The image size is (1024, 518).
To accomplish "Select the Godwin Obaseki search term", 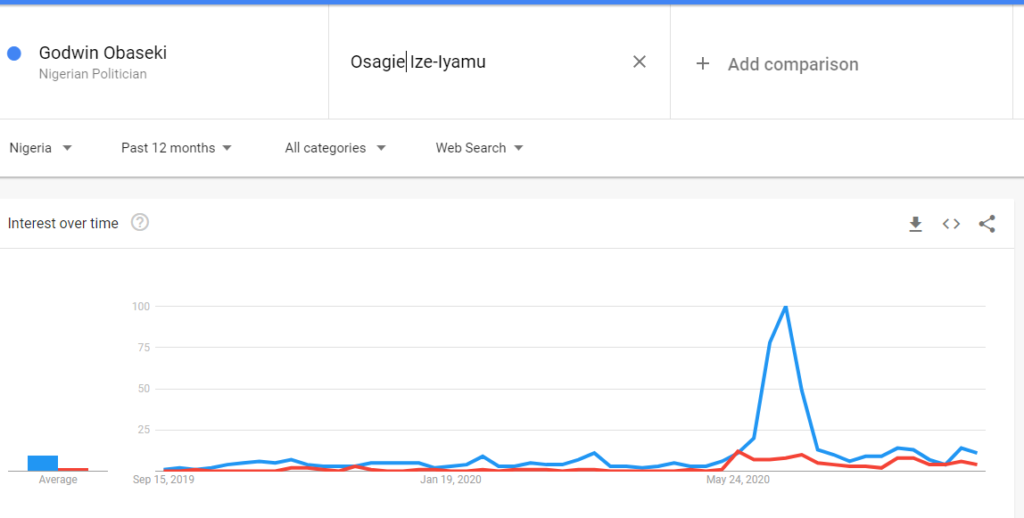I will [x=103, y=53].
